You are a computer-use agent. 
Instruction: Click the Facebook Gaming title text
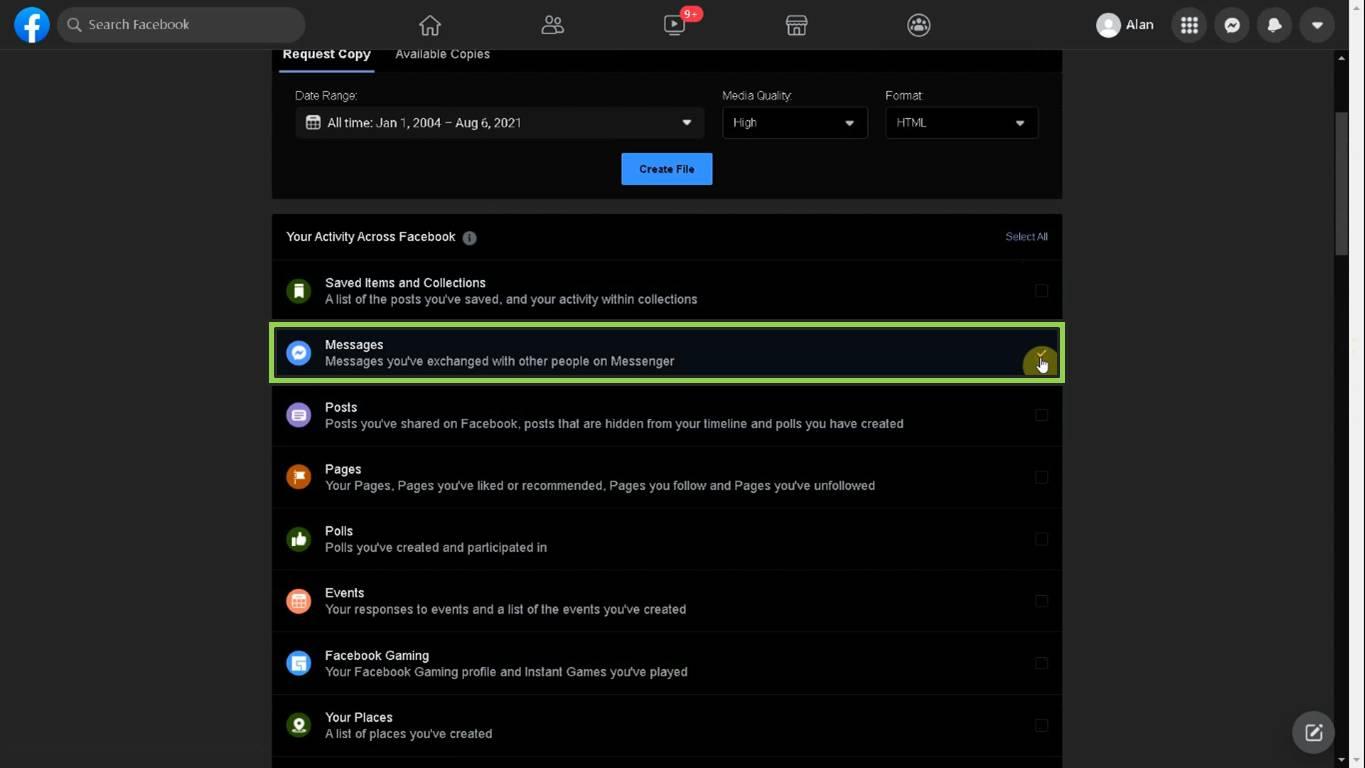tap(377, 655)
